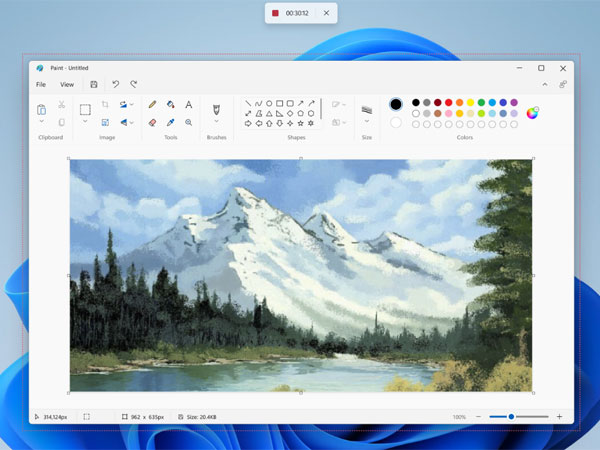
Task: Select the Color picker eyedropper tool
Action: coord(171,122)
